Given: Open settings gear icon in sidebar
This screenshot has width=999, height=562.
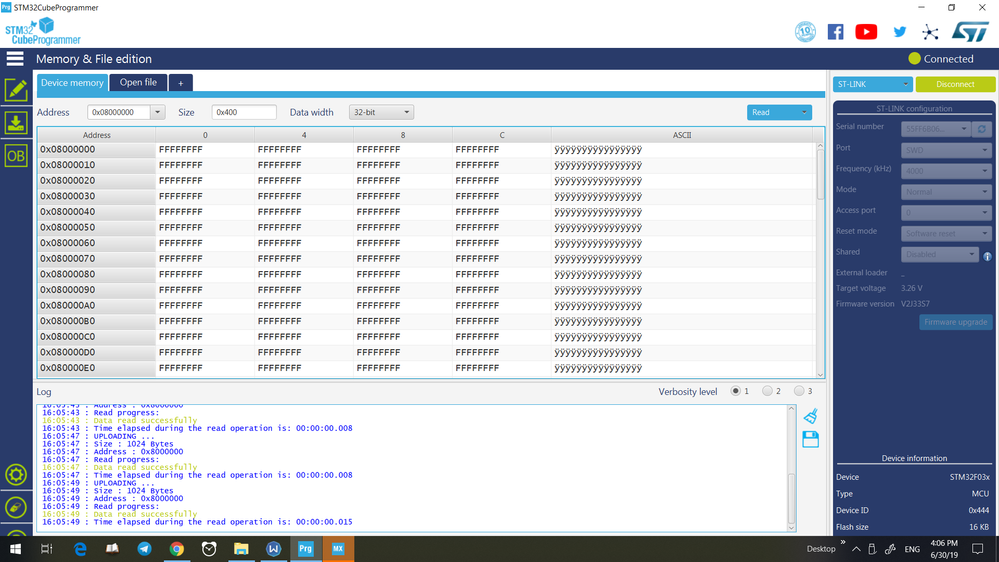Looking at the screenshot, I should (x=16, y=475).
